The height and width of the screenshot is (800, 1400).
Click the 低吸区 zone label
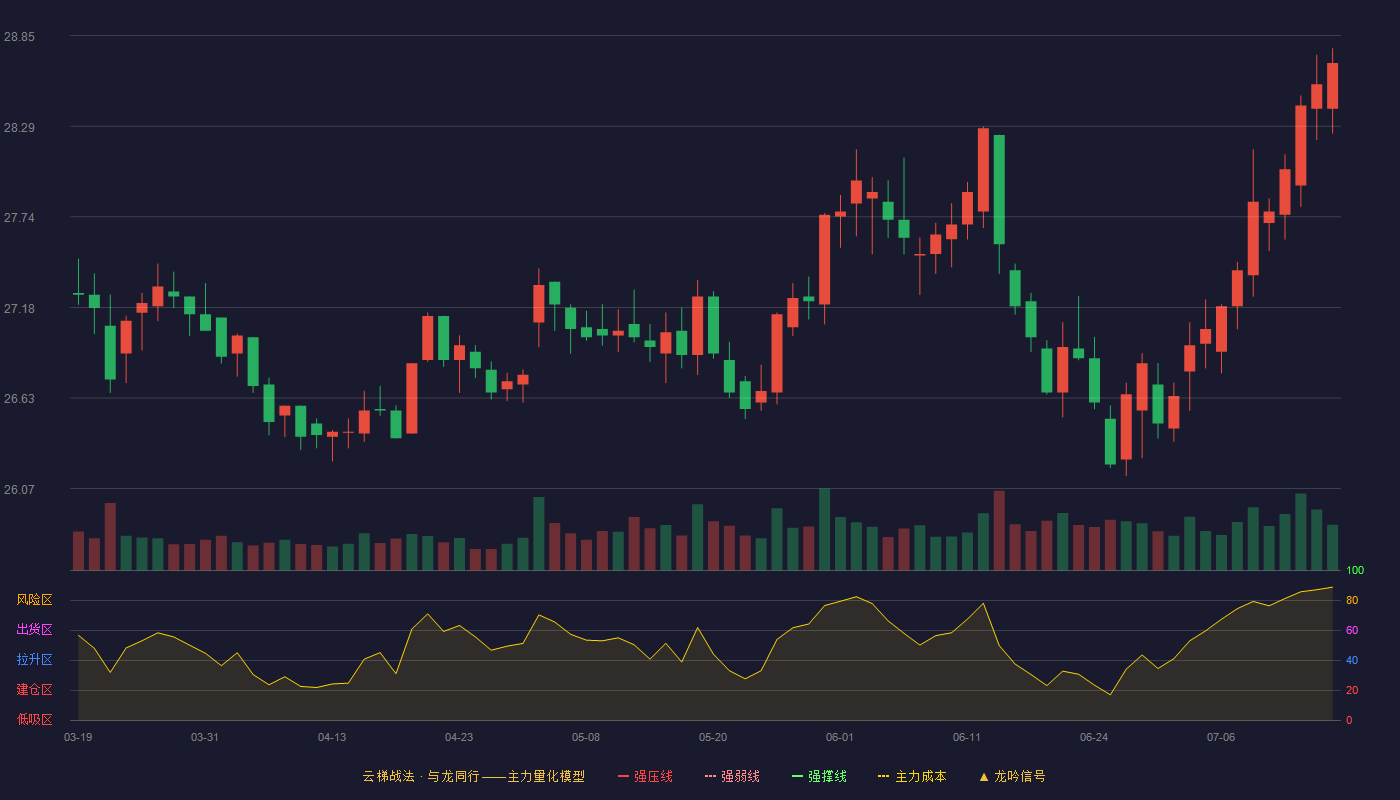pyautogui.click(x=34, y=720)
